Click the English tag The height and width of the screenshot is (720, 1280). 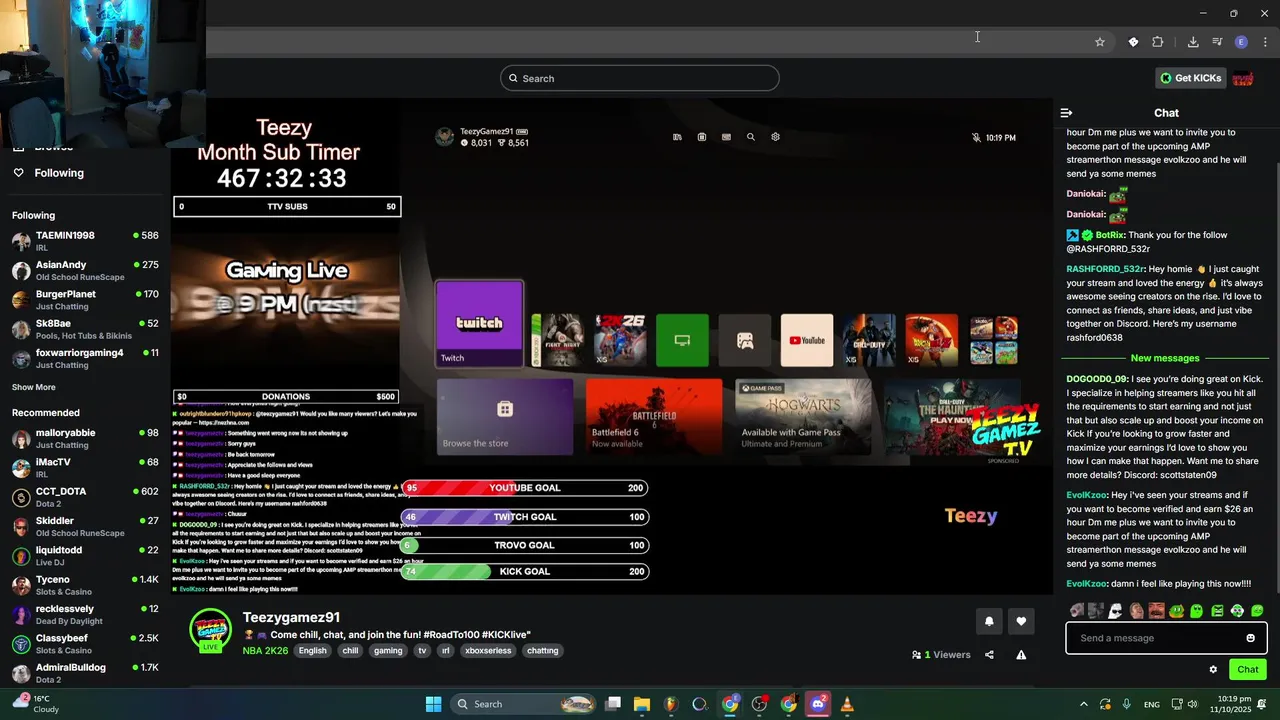coord(312,650)
